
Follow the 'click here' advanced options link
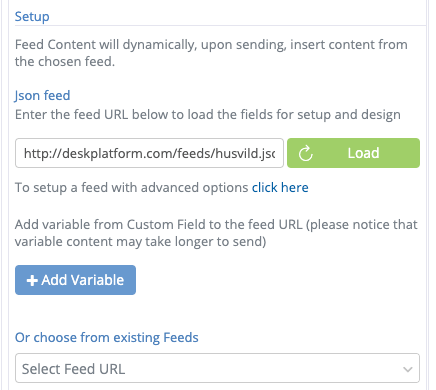[x=280, y=187]
